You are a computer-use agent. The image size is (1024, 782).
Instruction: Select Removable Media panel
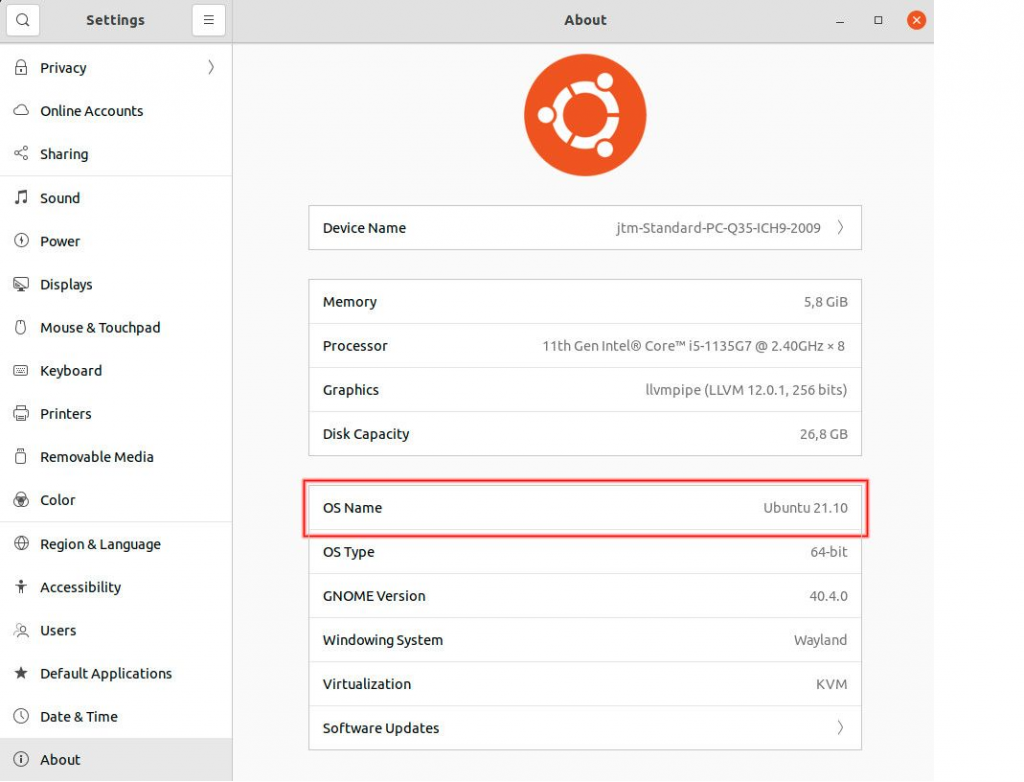coord(116,457)
